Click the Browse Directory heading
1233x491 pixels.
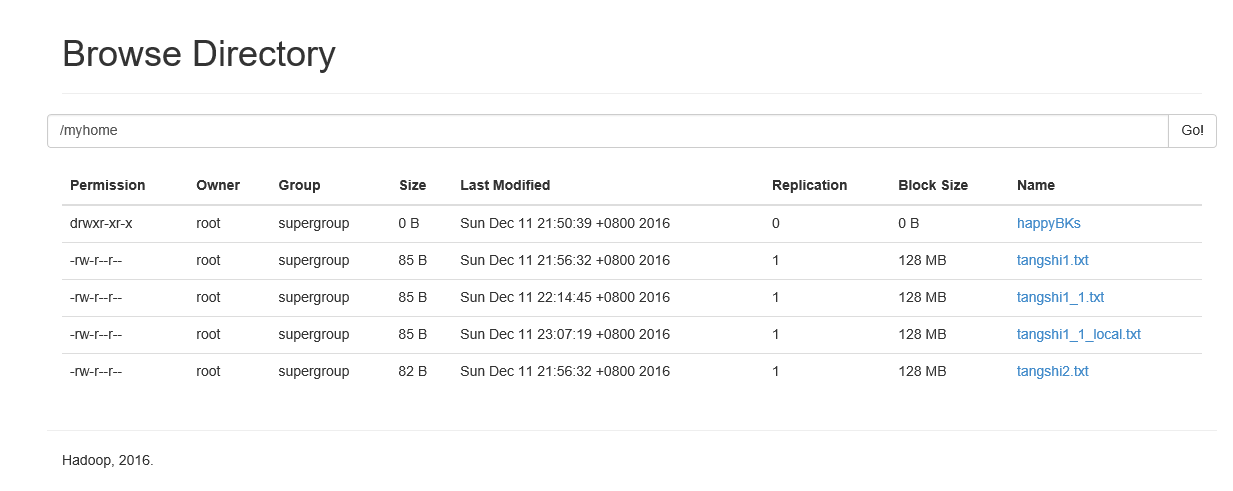point(199,54)
